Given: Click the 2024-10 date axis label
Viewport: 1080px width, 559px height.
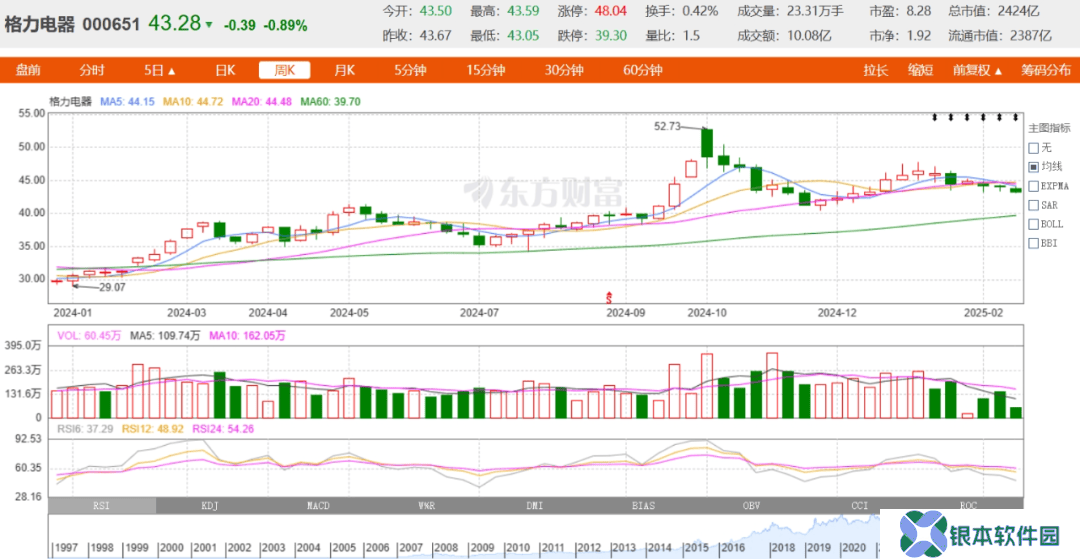Looking at the screenshot, I should click(x=706, y=313).
